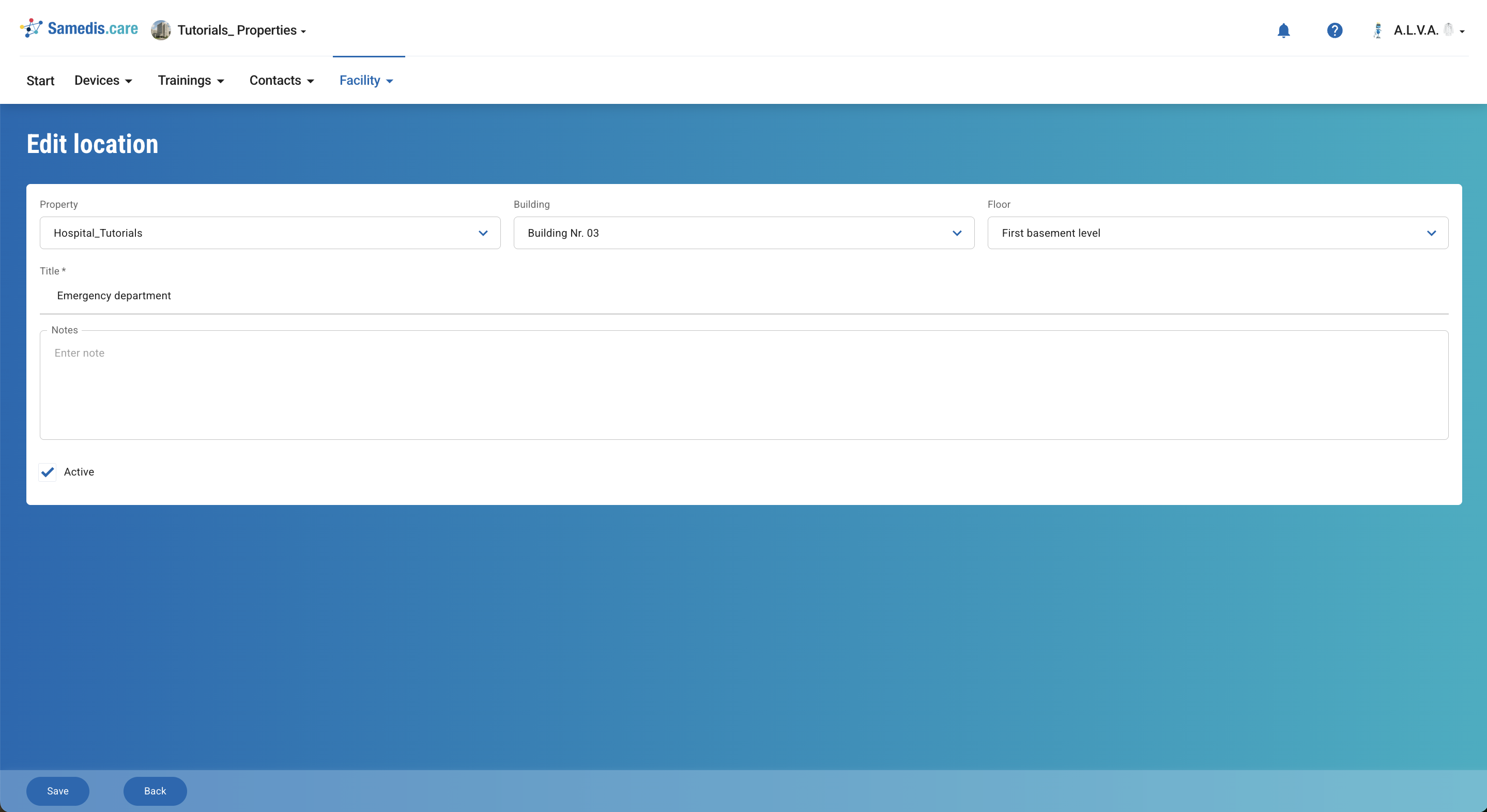Screen dimensions: 1487x812
Task: Expand the A.L.V.A. user menu arrow
Action: (1462, 31)
